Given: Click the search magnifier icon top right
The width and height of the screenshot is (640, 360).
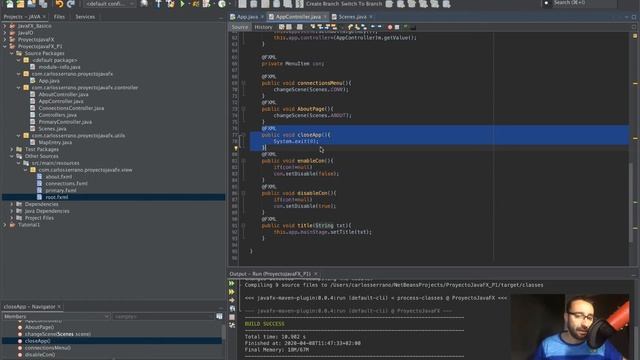Looking at the screenshot, I should [x=547, y=3].
